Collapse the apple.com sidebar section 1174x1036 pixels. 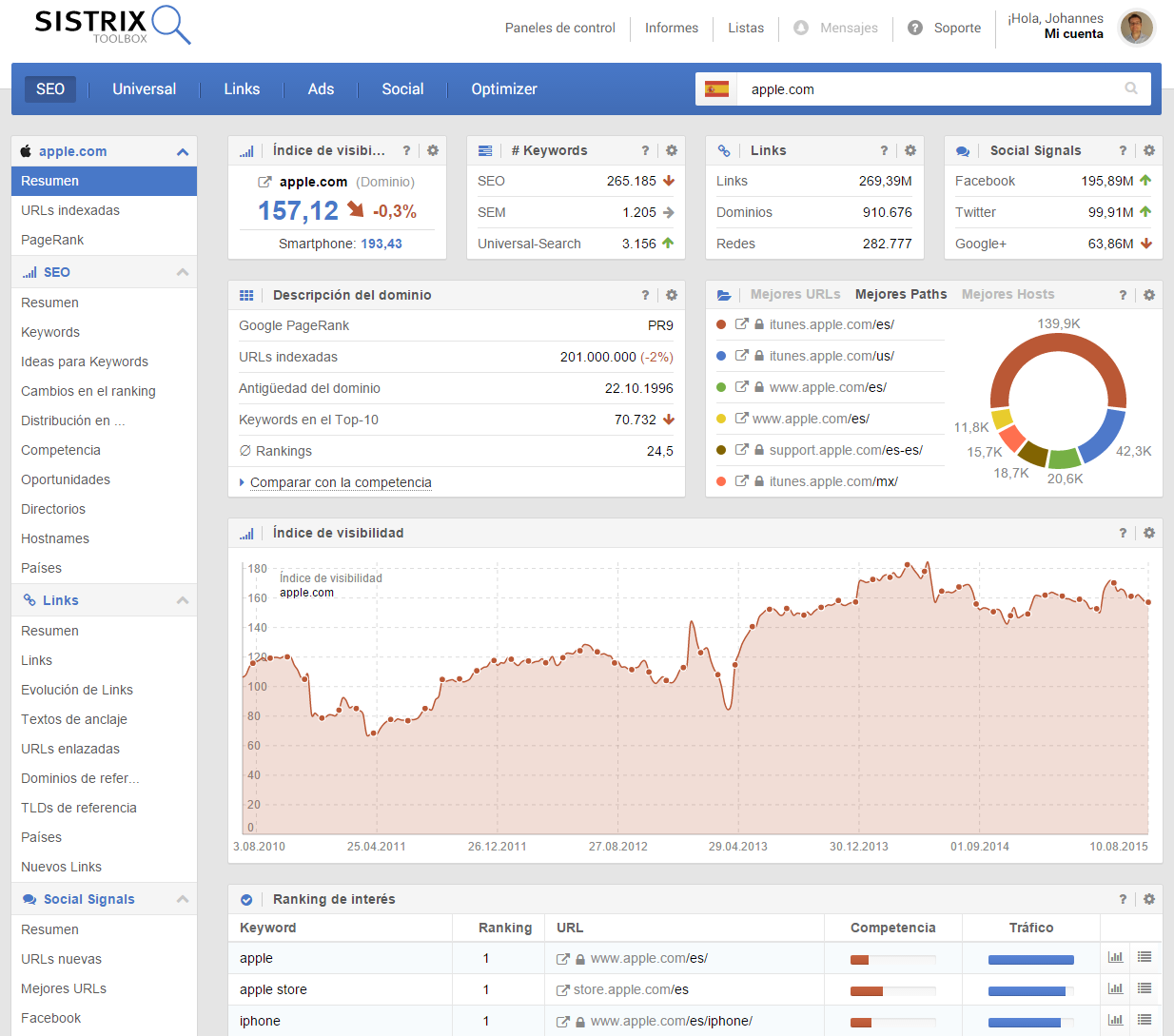pos(183,152)
